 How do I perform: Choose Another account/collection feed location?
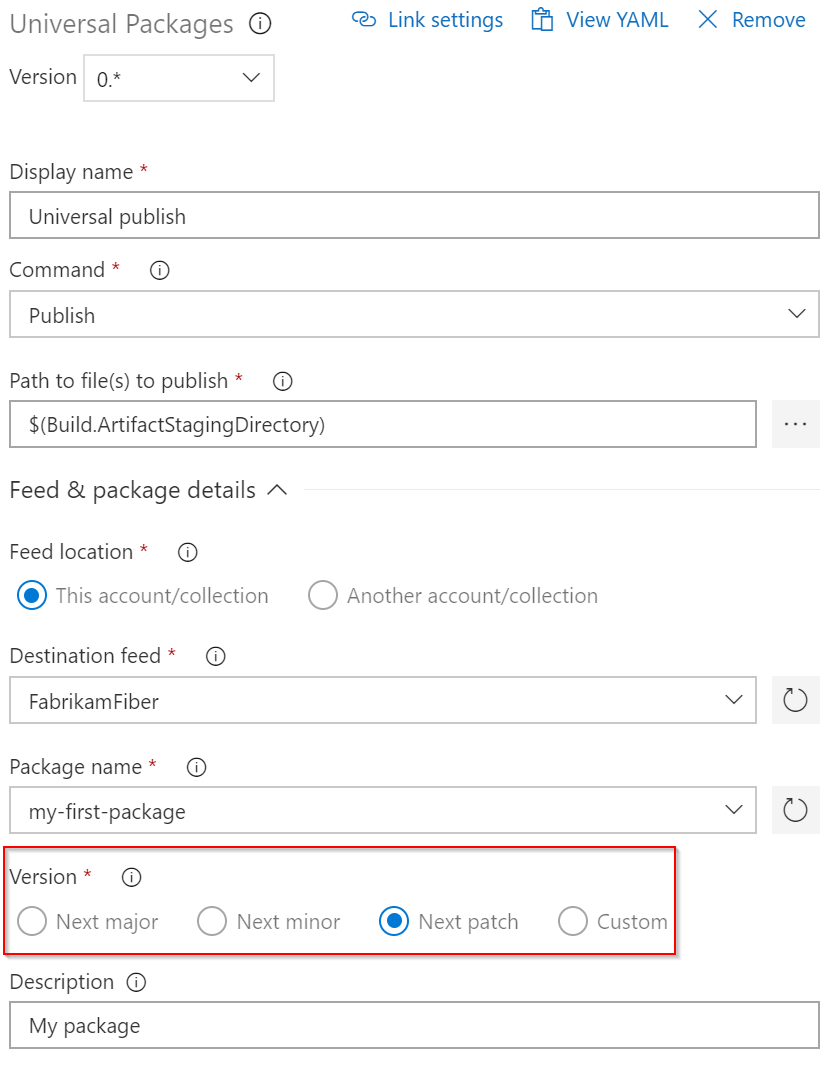pyautogui.click(x=323, y=595)
